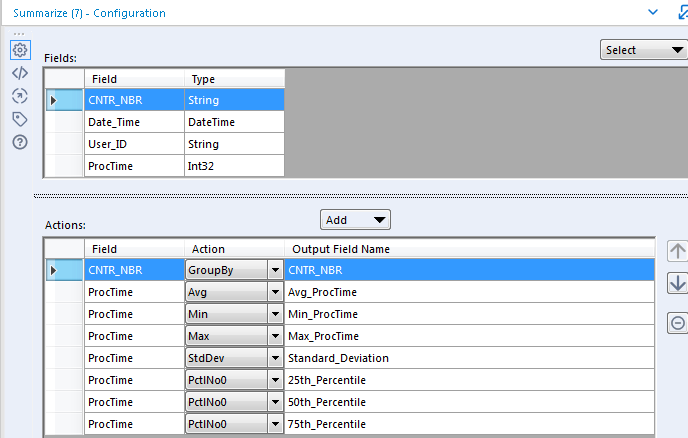Collapse the Configuration window with chevron
Viewport: 688px width, 438px height.
click(653, 12)
